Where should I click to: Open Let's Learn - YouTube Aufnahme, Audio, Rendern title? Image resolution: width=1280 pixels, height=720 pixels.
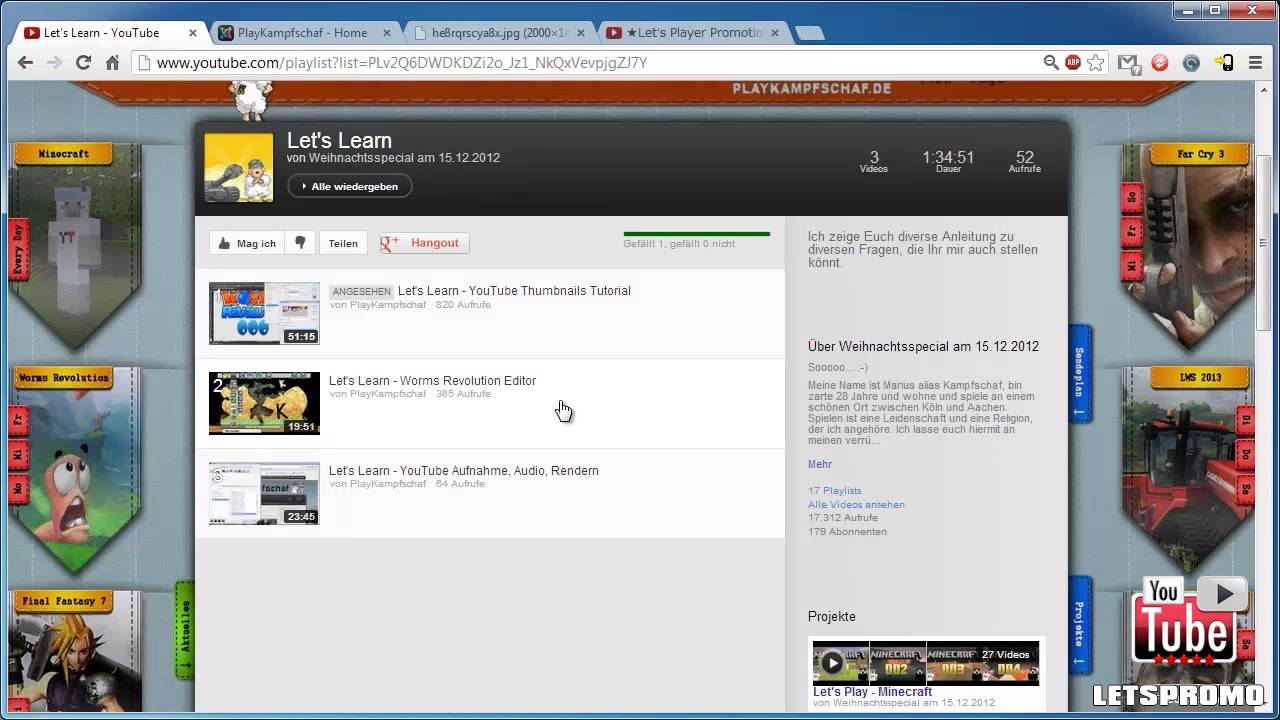click(464, 471)
